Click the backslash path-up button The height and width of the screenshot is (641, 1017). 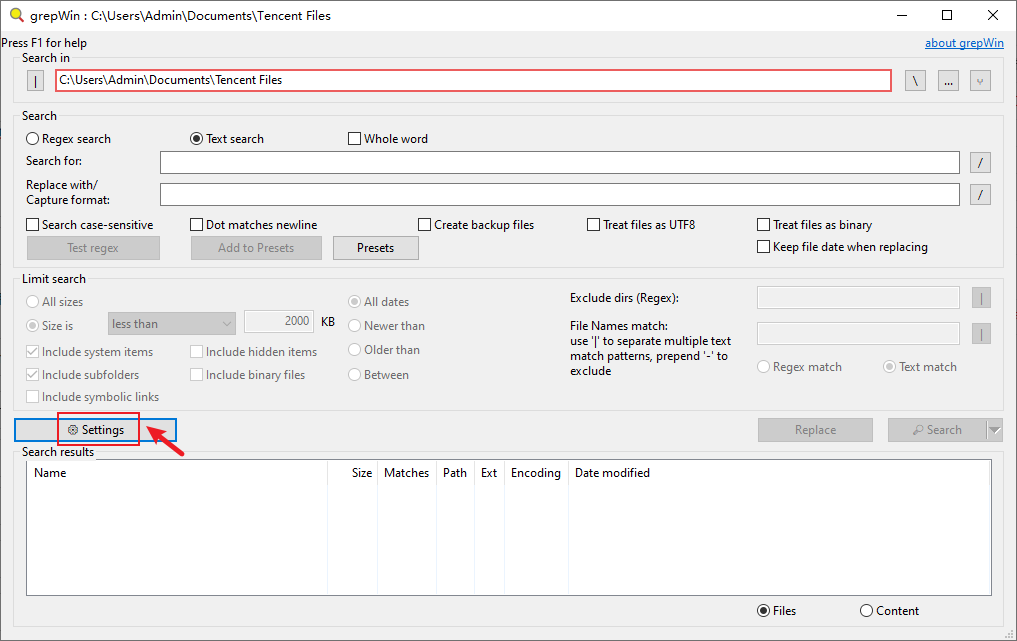click(915, 80)
